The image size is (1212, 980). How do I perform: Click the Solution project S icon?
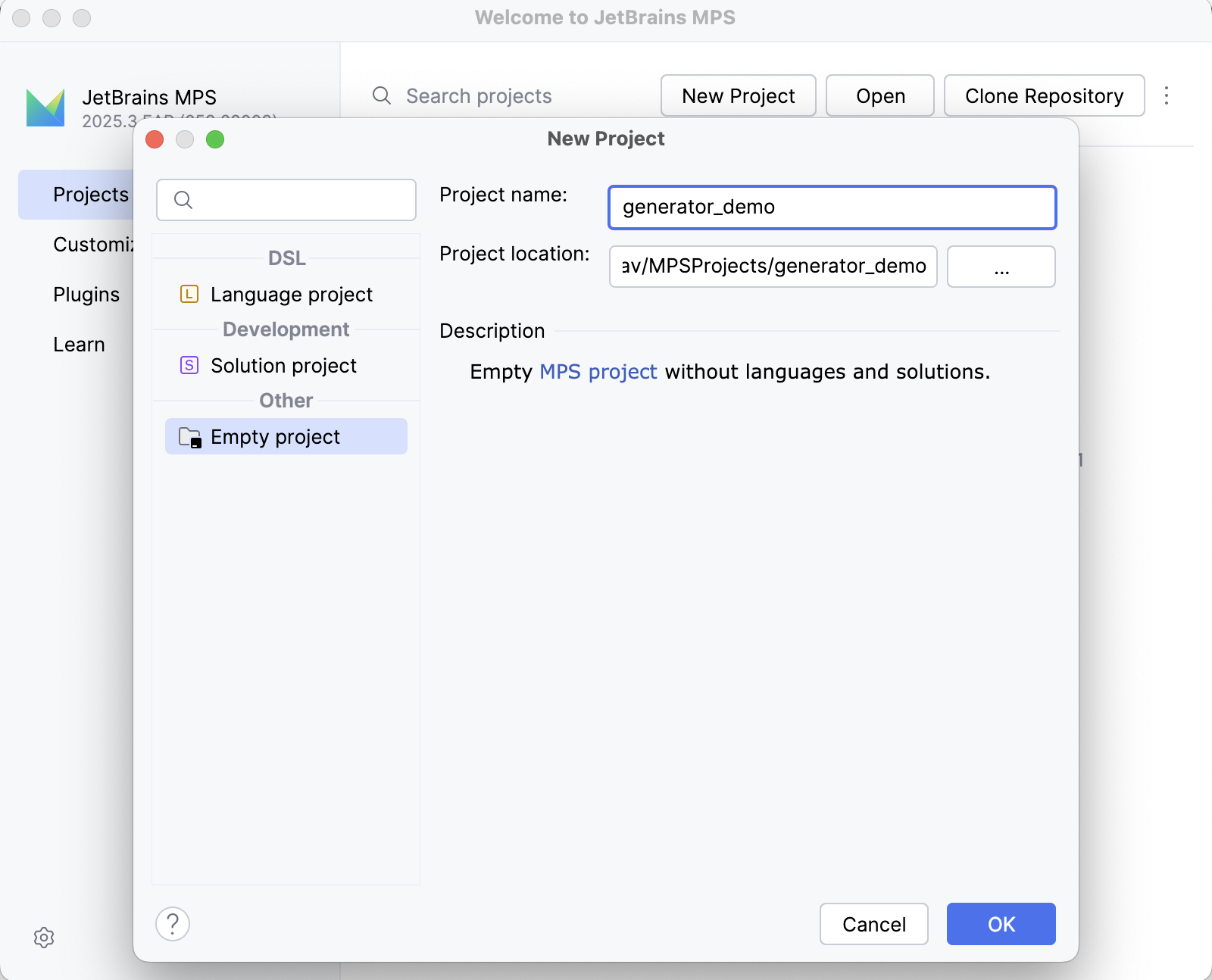point(189,365)
